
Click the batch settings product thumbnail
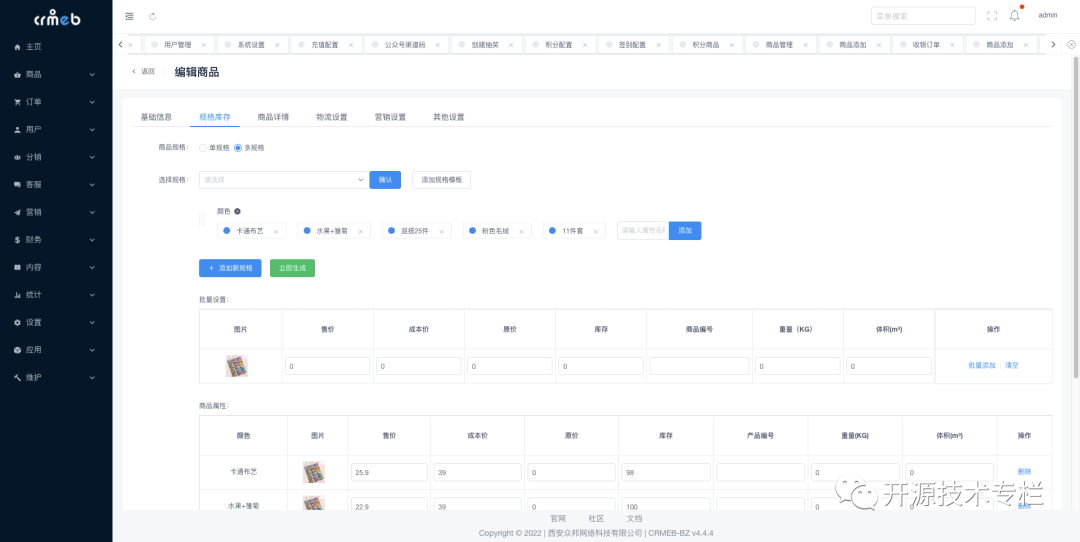[237, 366]
